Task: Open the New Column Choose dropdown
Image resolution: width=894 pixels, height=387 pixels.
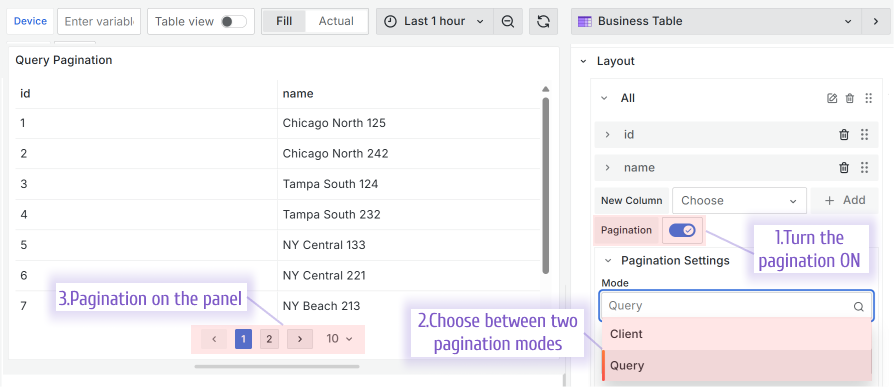Action: click(739, 201)
